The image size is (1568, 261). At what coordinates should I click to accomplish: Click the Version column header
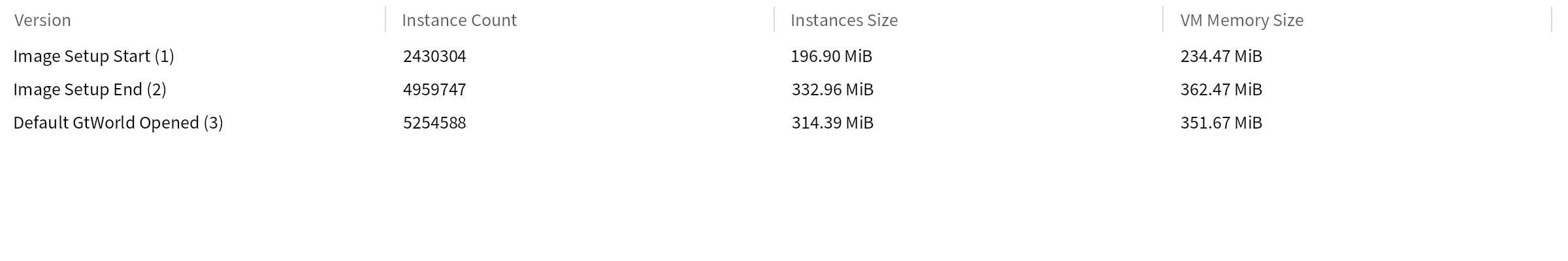[x=42, y=20]
